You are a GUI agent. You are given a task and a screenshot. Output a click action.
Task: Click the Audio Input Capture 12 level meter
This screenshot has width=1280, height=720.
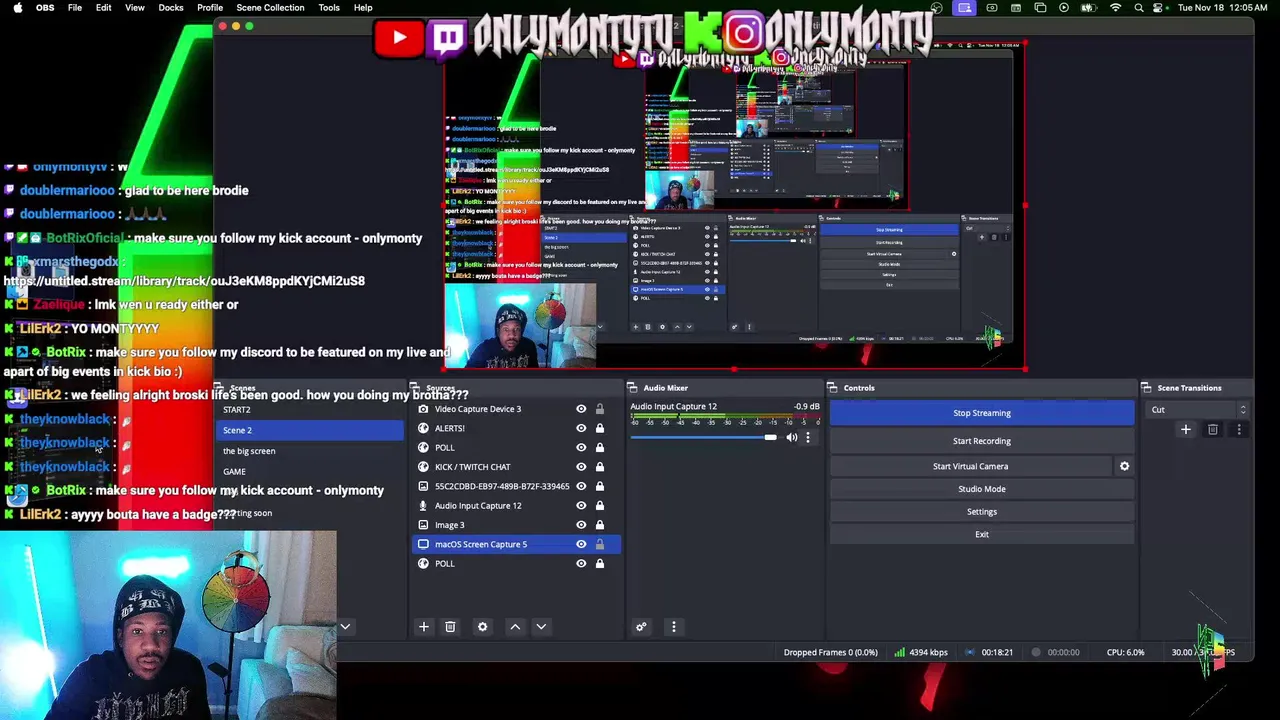725,418
